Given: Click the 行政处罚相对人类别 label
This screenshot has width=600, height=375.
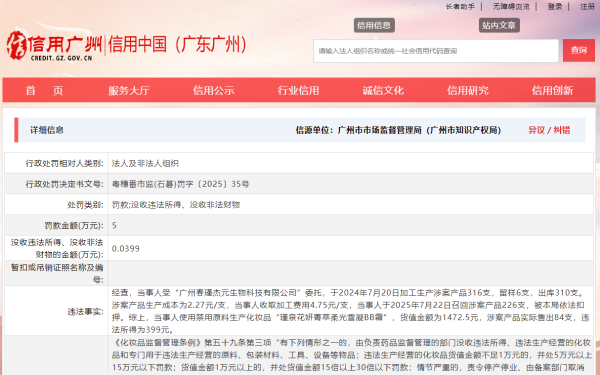Looking at the screenshot, I should (x=64, y=163).
